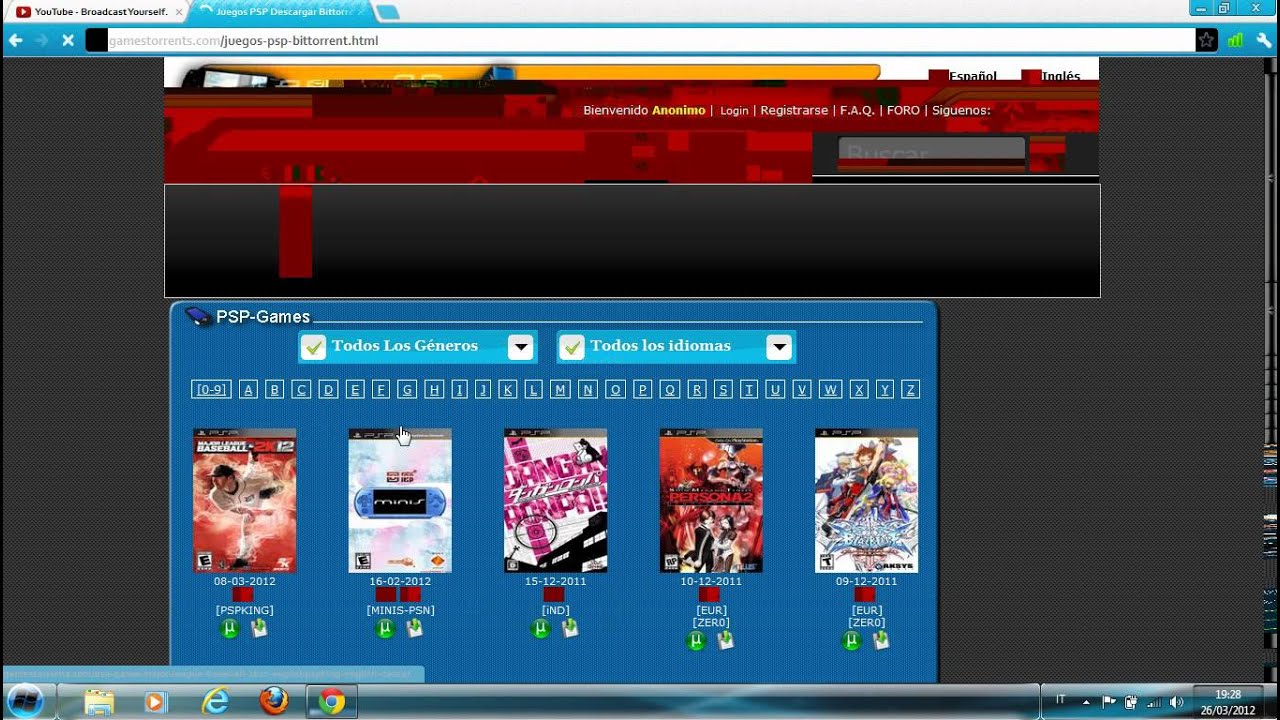The height and width of the screenshot is (720, 1280).
Task: Open the PSP minis game cover
Action: coord(400,501)
